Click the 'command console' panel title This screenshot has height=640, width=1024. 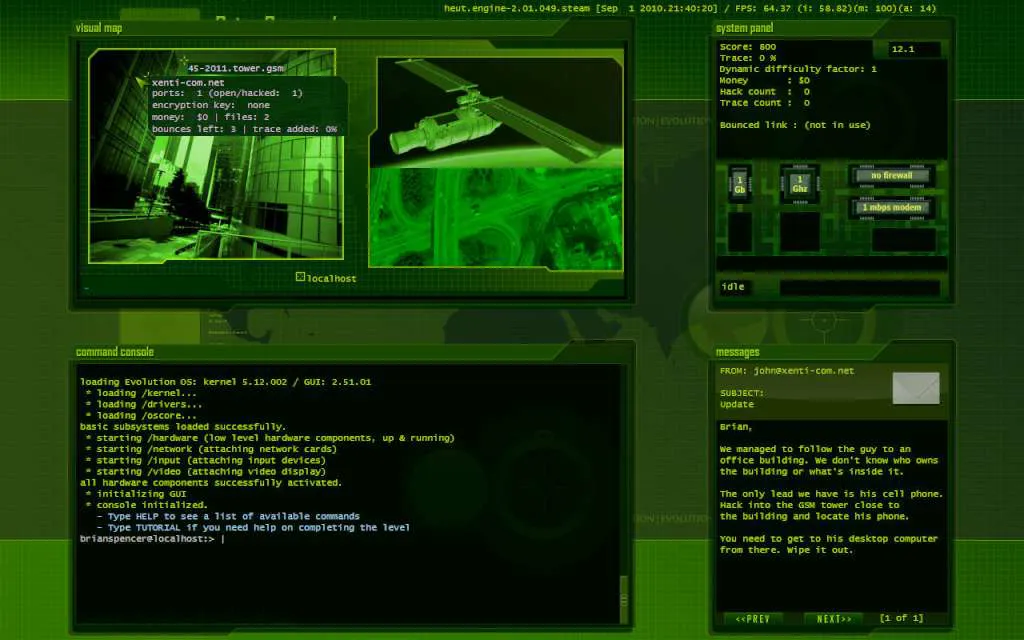pyautogui.click(x=115, y=352)
